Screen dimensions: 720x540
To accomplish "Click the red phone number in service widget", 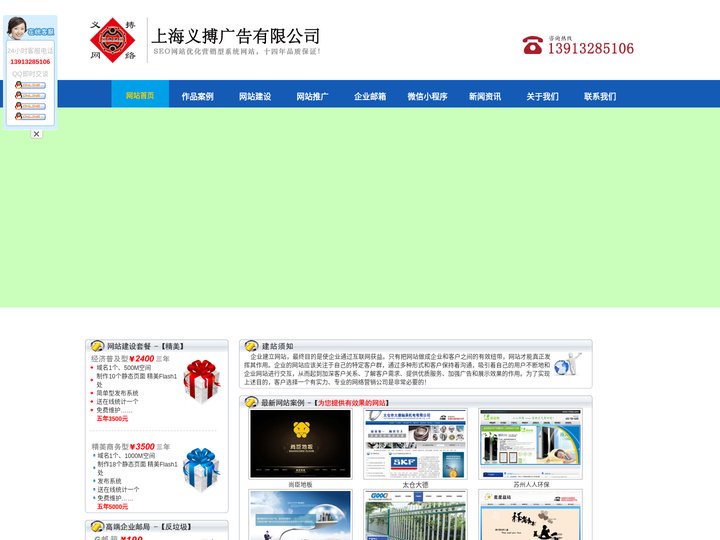I will click(30, 62).
